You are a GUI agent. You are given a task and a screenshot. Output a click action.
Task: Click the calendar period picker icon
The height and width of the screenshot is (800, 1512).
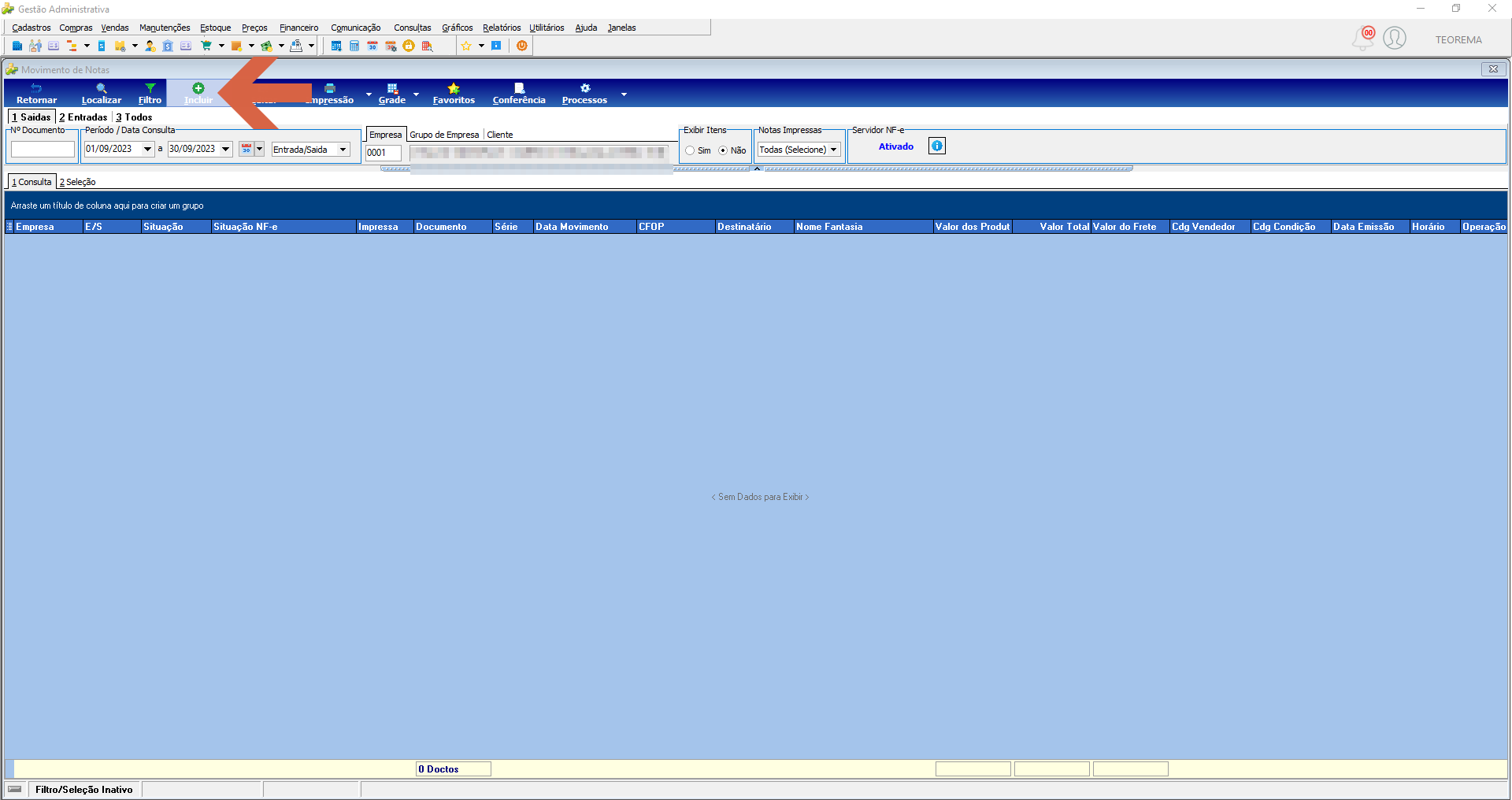tap(246, 149)
